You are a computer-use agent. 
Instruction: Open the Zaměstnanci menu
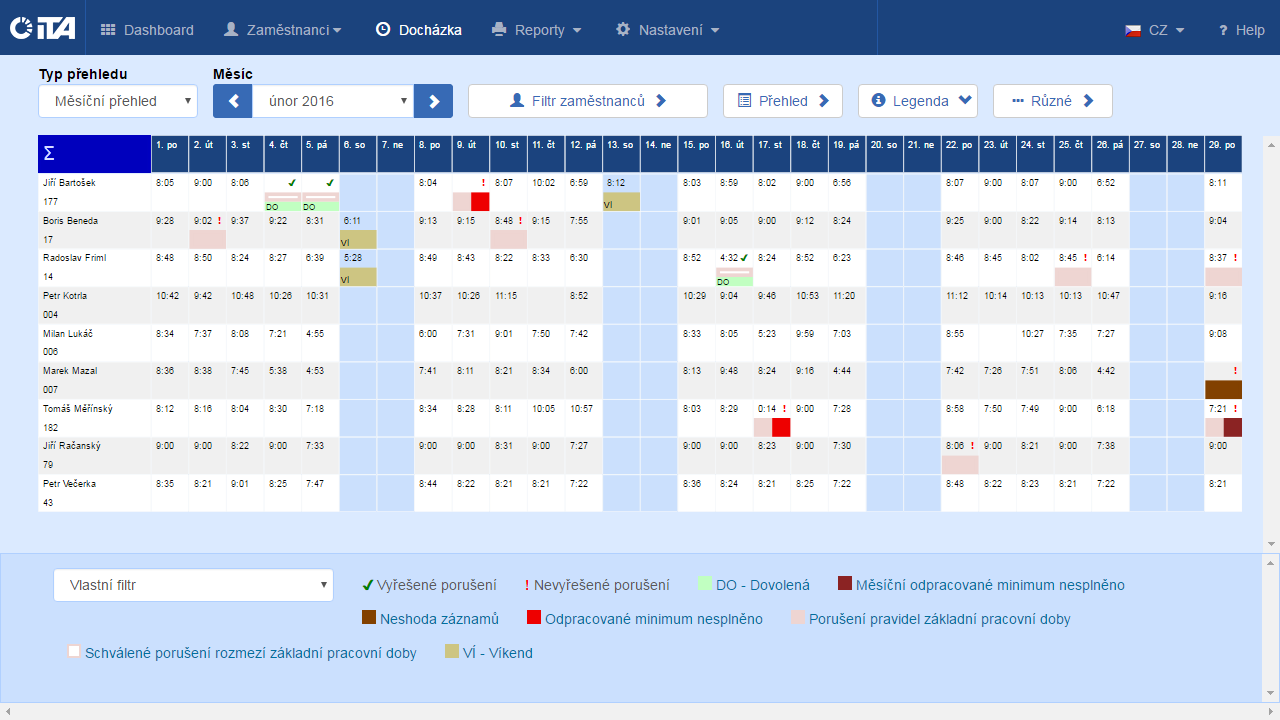click(282, 30)
